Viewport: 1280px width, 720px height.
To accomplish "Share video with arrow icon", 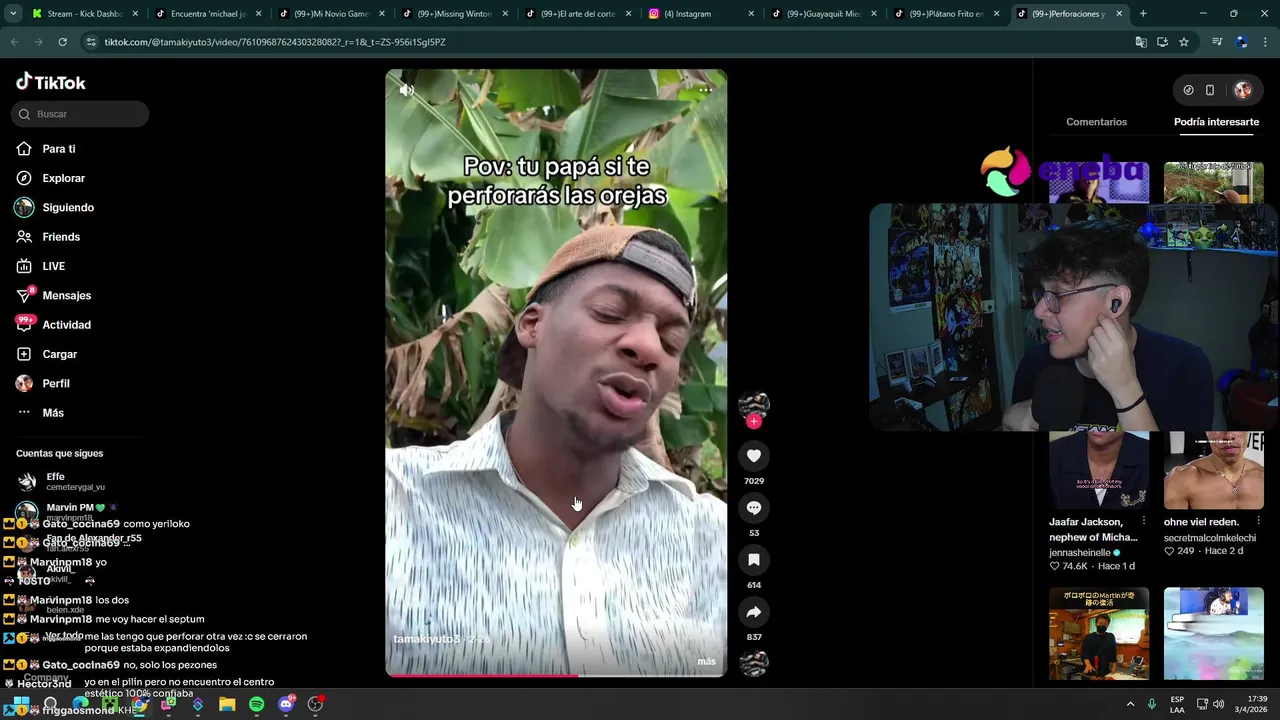I will pos(754,612).
